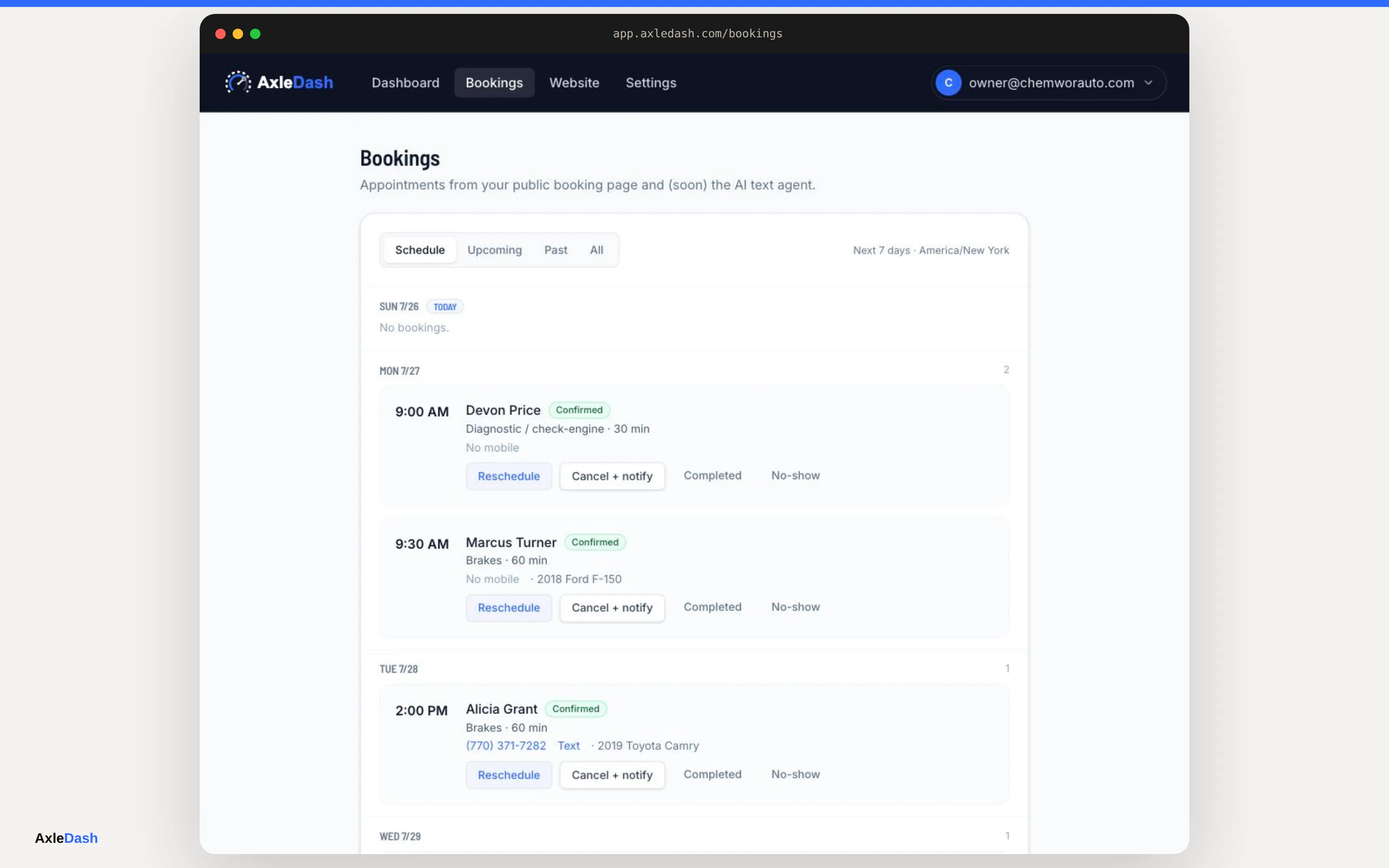Call Alicia Grant at (770) 371-7282
Screen dimensions: 1389x868
pyautogui.click(x=506, y=746)
